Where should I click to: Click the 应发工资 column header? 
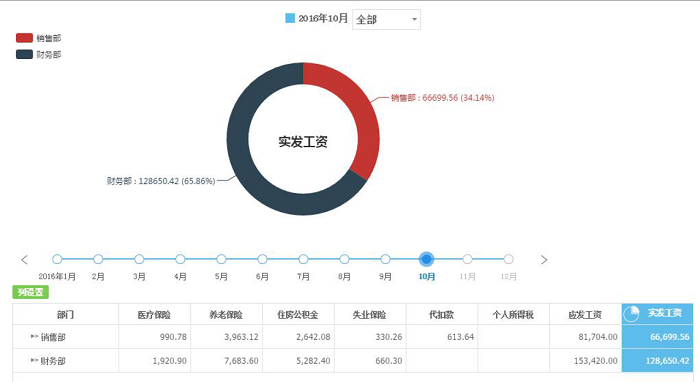click(586, 315)
